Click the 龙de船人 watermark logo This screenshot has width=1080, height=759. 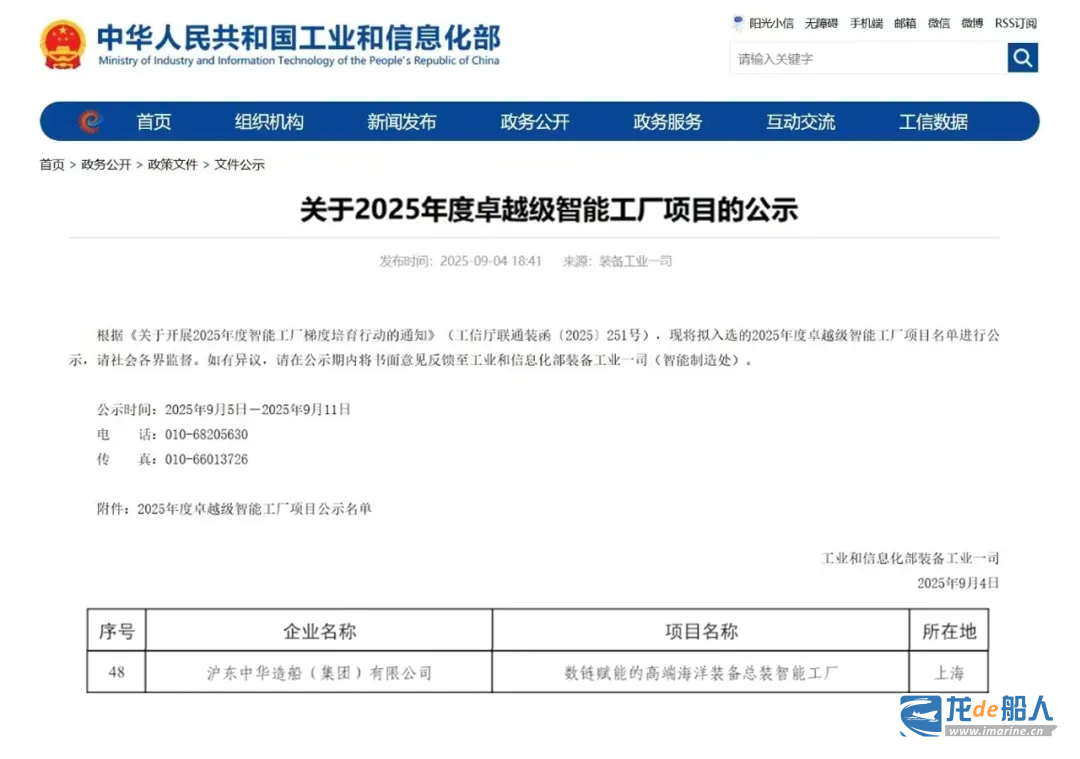pyautogui.click(x=977, y=716)
